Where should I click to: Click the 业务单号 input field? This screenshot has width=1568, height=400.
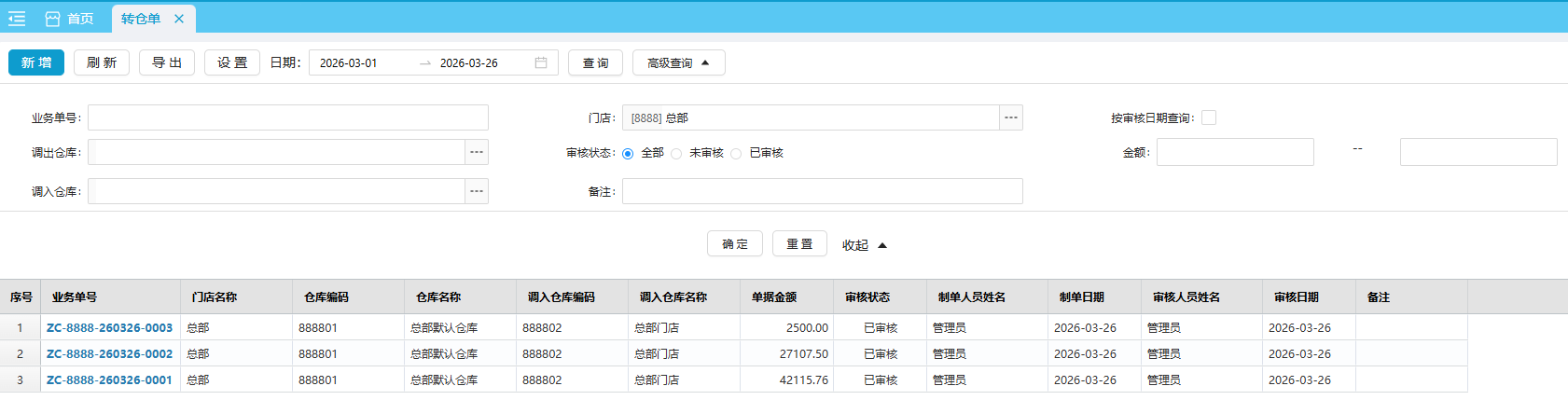pyautogui.click(x=287, y=117)
